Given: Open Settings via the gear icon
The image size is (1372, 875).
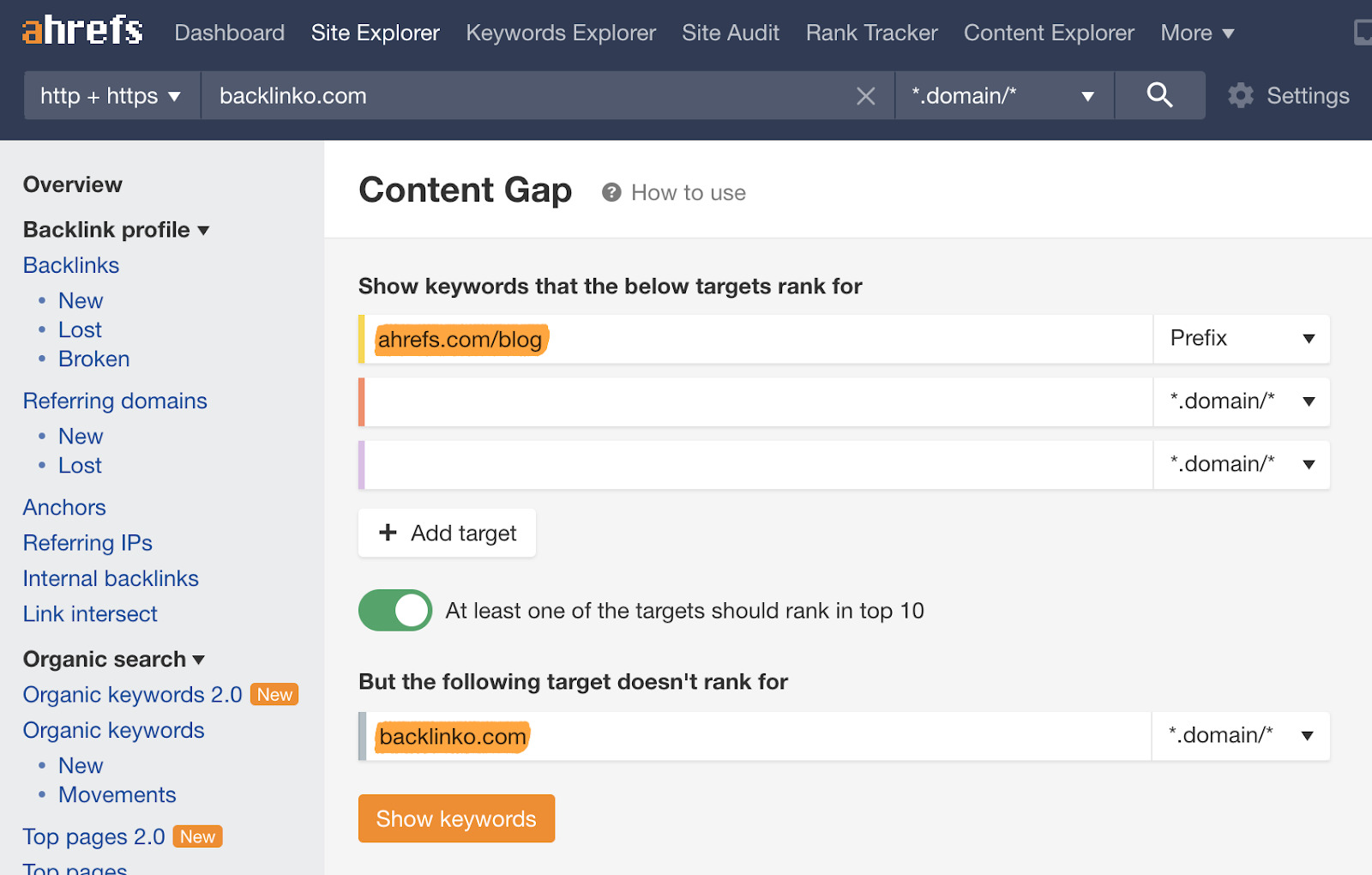Looking at the screenshot, I should pyautogui.click(x=1241, y=95).
